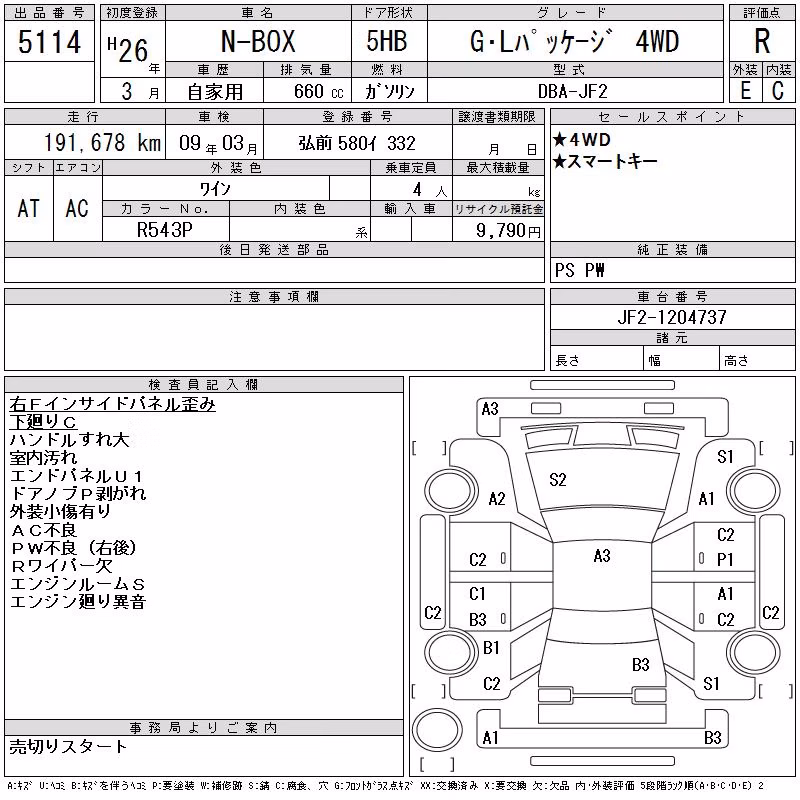Viewport: 800px width, 800px height.
Task: Select the AT shift value
Action: point(28,208)
